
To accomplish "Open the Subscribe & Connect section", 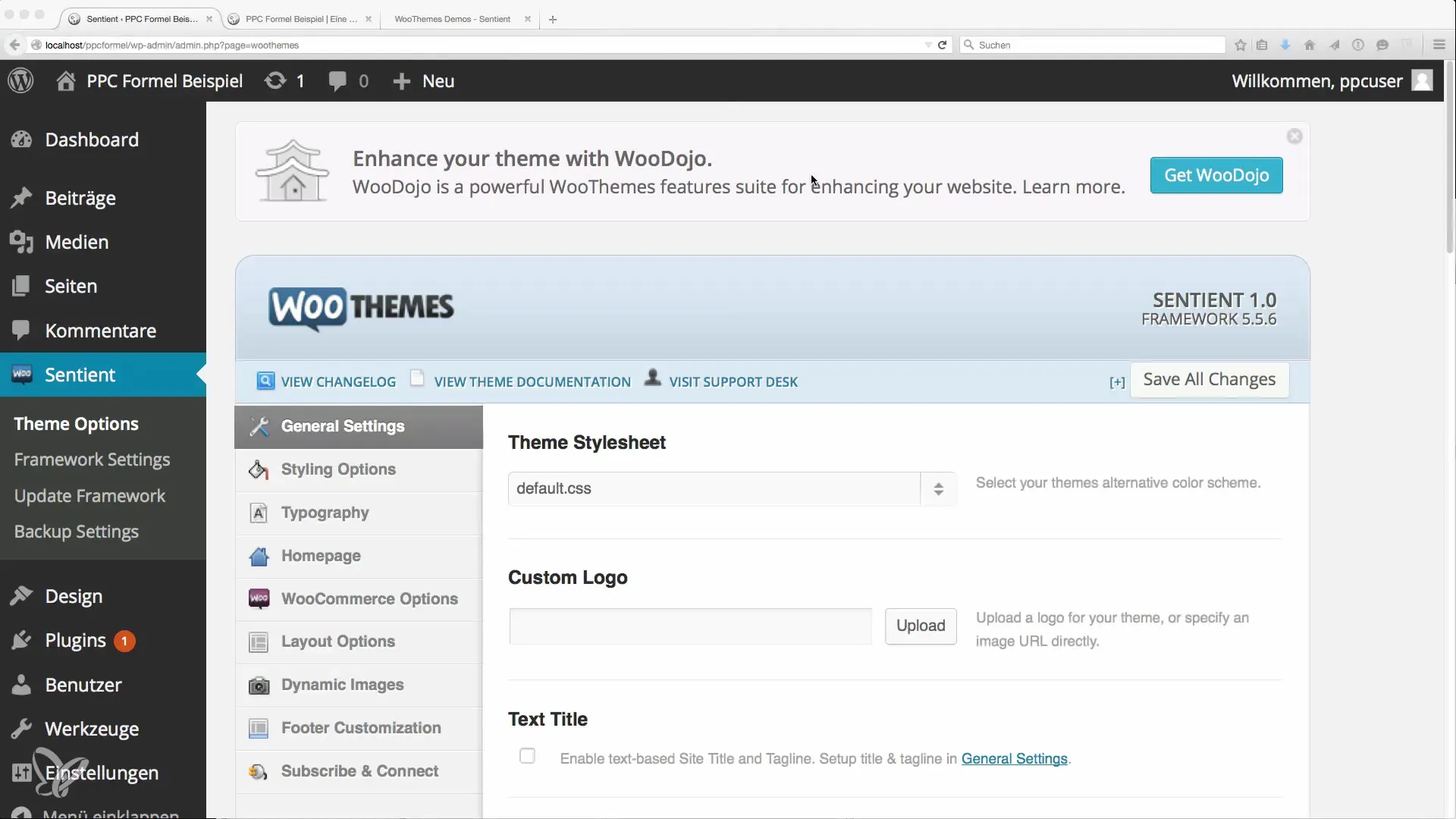I will [x=359, y=771].
